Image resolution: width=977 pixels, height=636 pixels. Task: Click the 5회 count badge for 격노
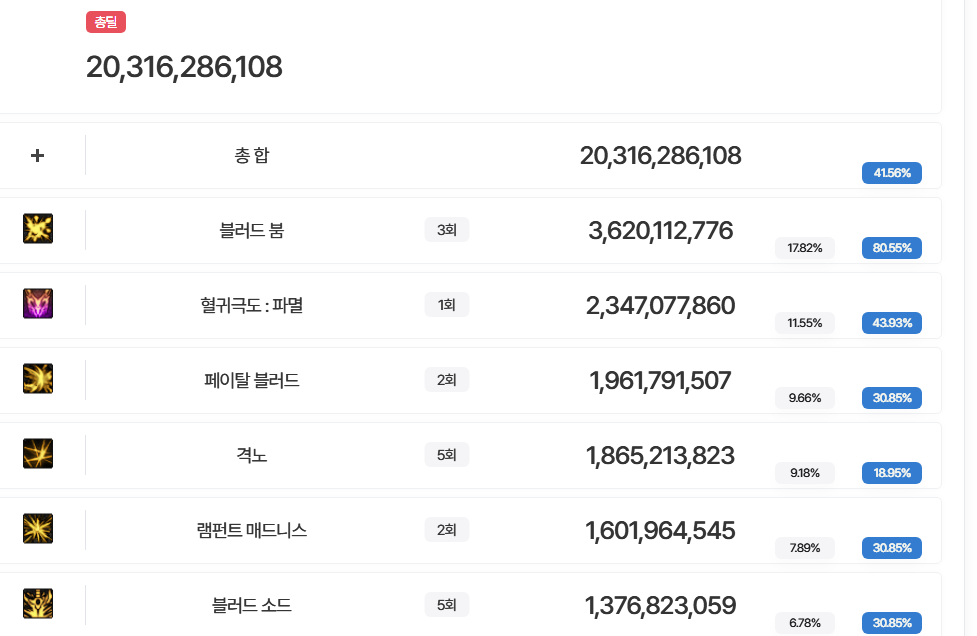[x=447, y=455]
